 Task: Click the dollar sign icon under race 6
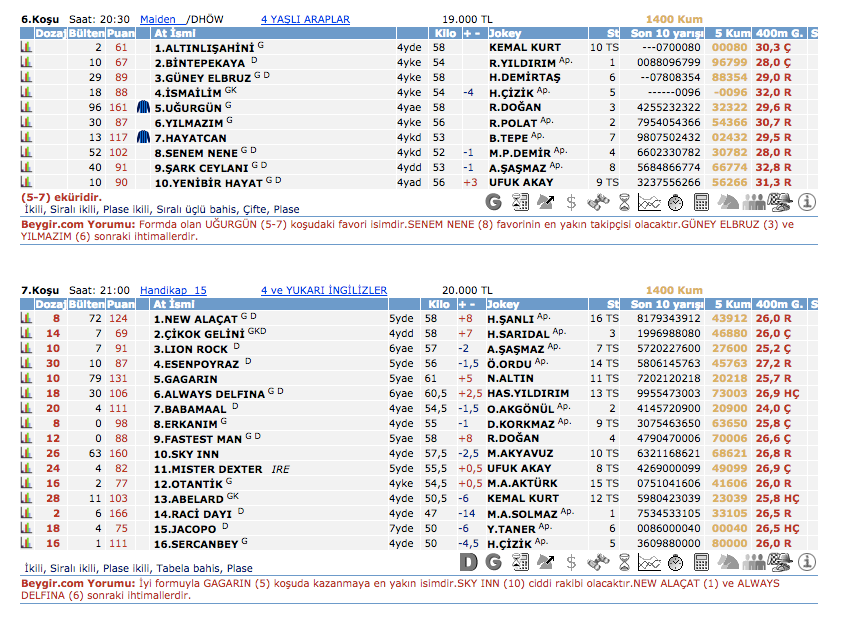(571, 202)
